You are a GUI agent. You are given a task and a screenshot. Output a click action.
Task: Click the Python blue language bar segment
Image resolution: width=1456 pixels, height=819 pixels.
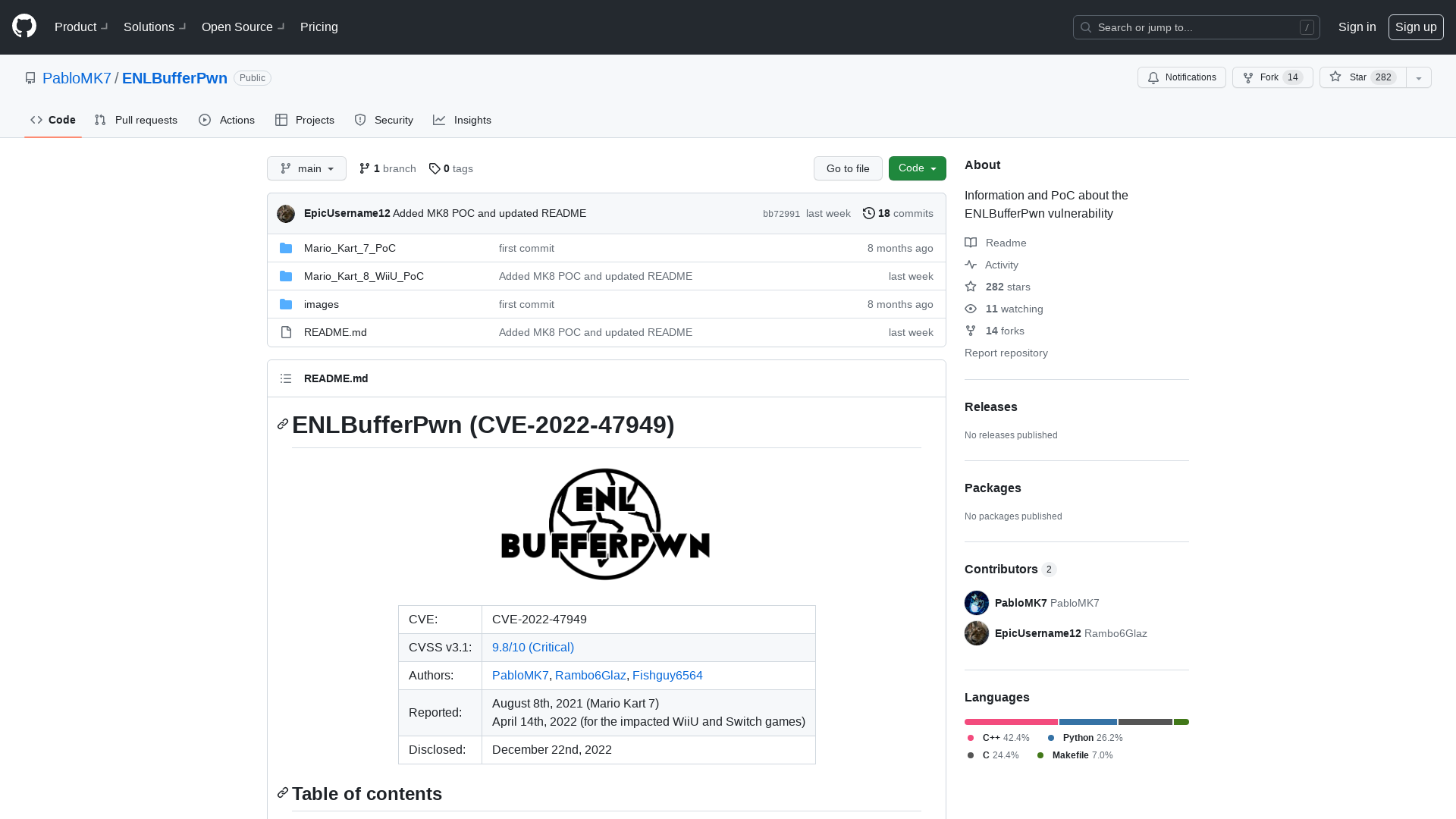click(1088, 722)
